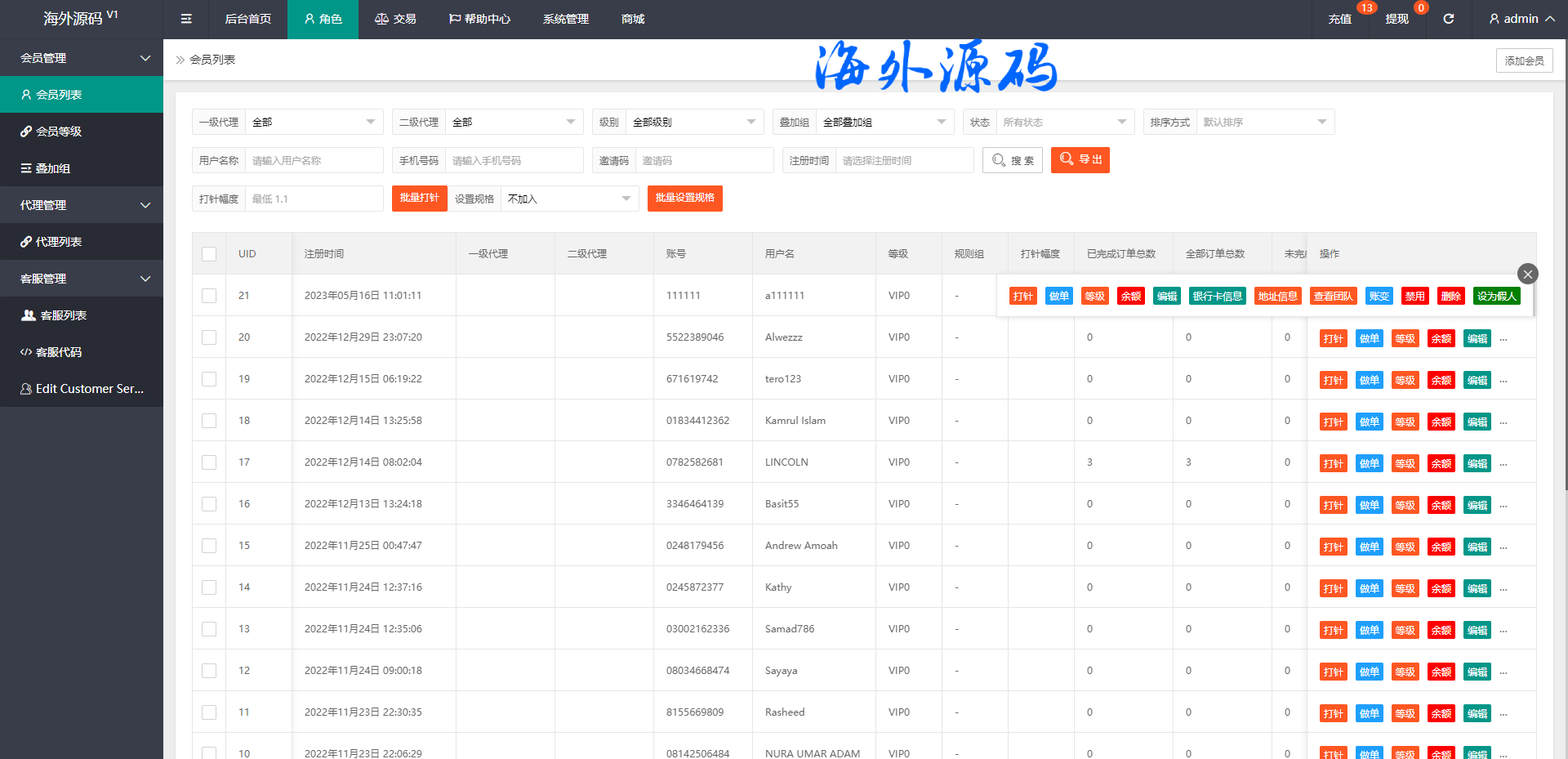
Task: Click the 添加会员 button
Action: click(x=1524, y=60)
